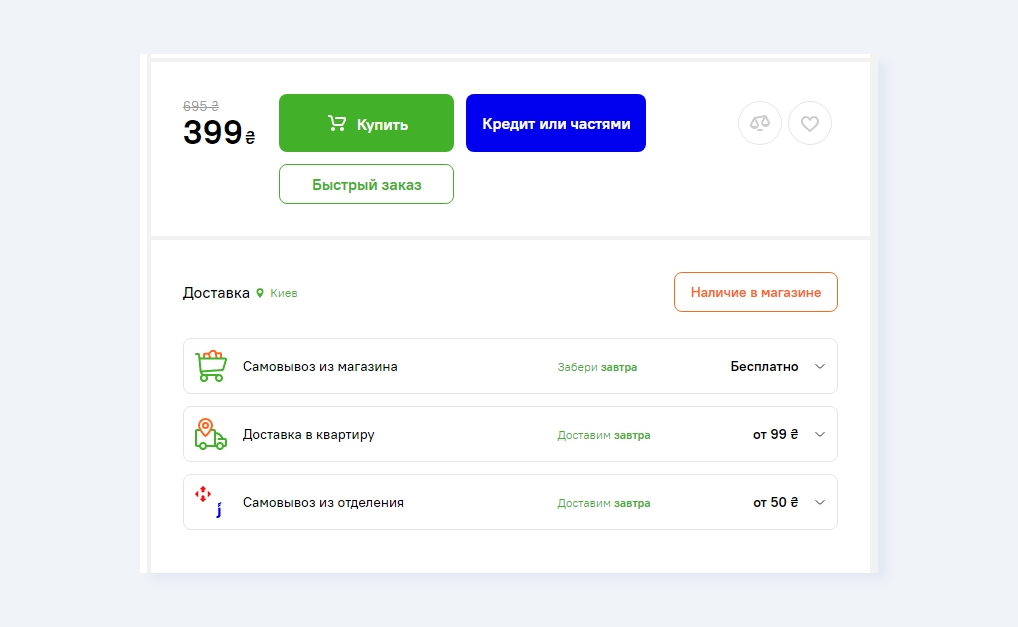The width and height of the screenshot is (1018, 627).
Task: Click the Бесплатно price text
Action: tap(764, 366)
